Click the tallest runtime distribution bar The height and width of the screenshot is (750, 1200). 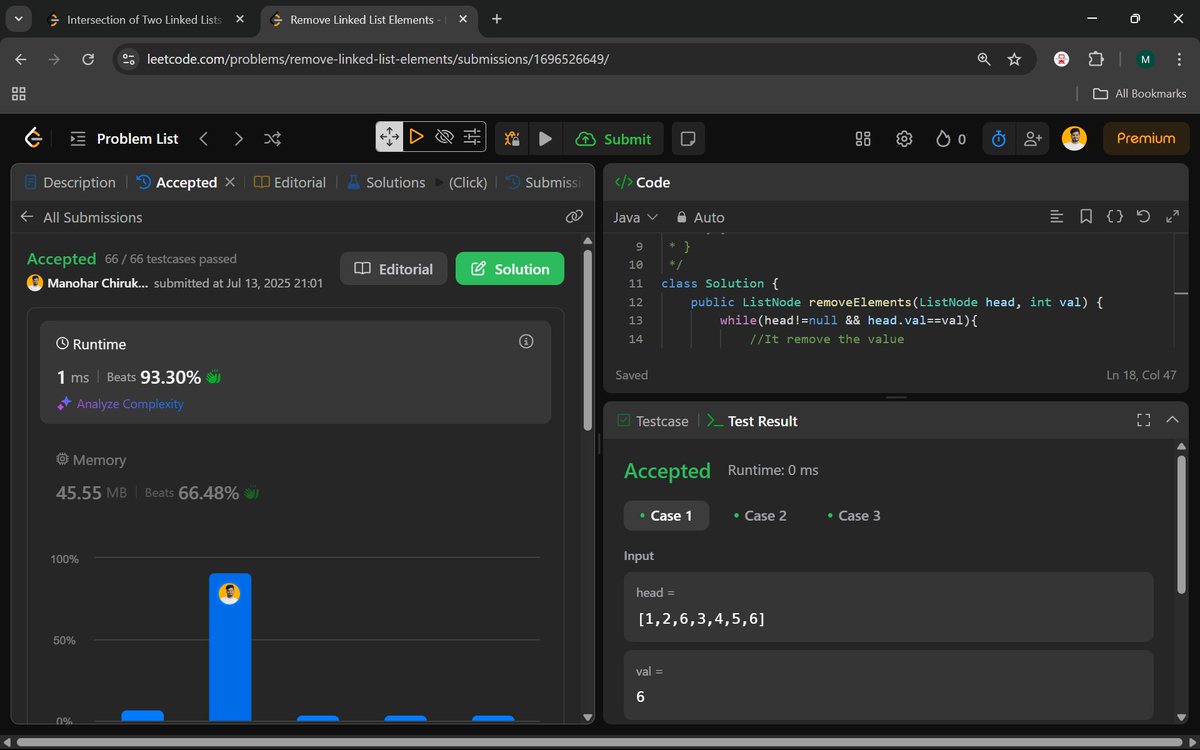(230, 647)
